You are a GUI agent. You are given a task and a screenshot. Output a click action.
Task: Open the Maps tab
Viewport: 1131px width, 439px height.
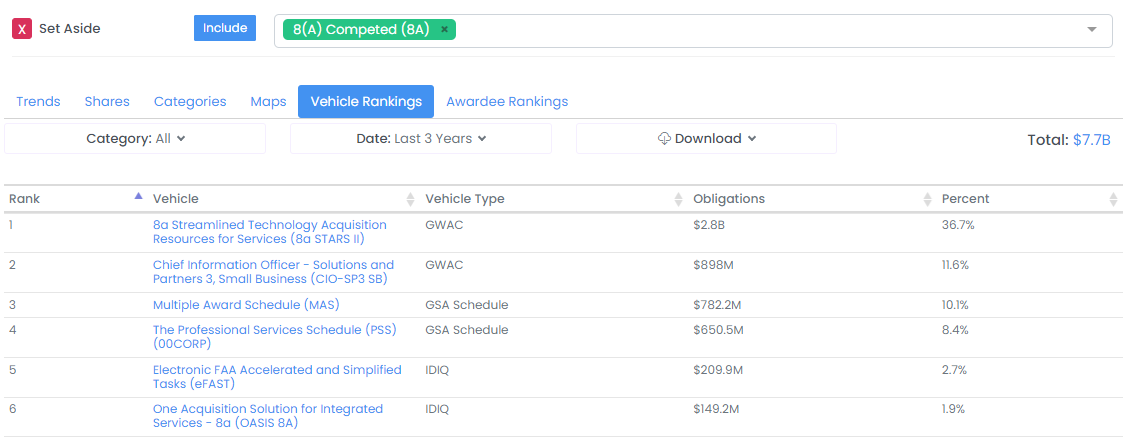tap(268, 102)
